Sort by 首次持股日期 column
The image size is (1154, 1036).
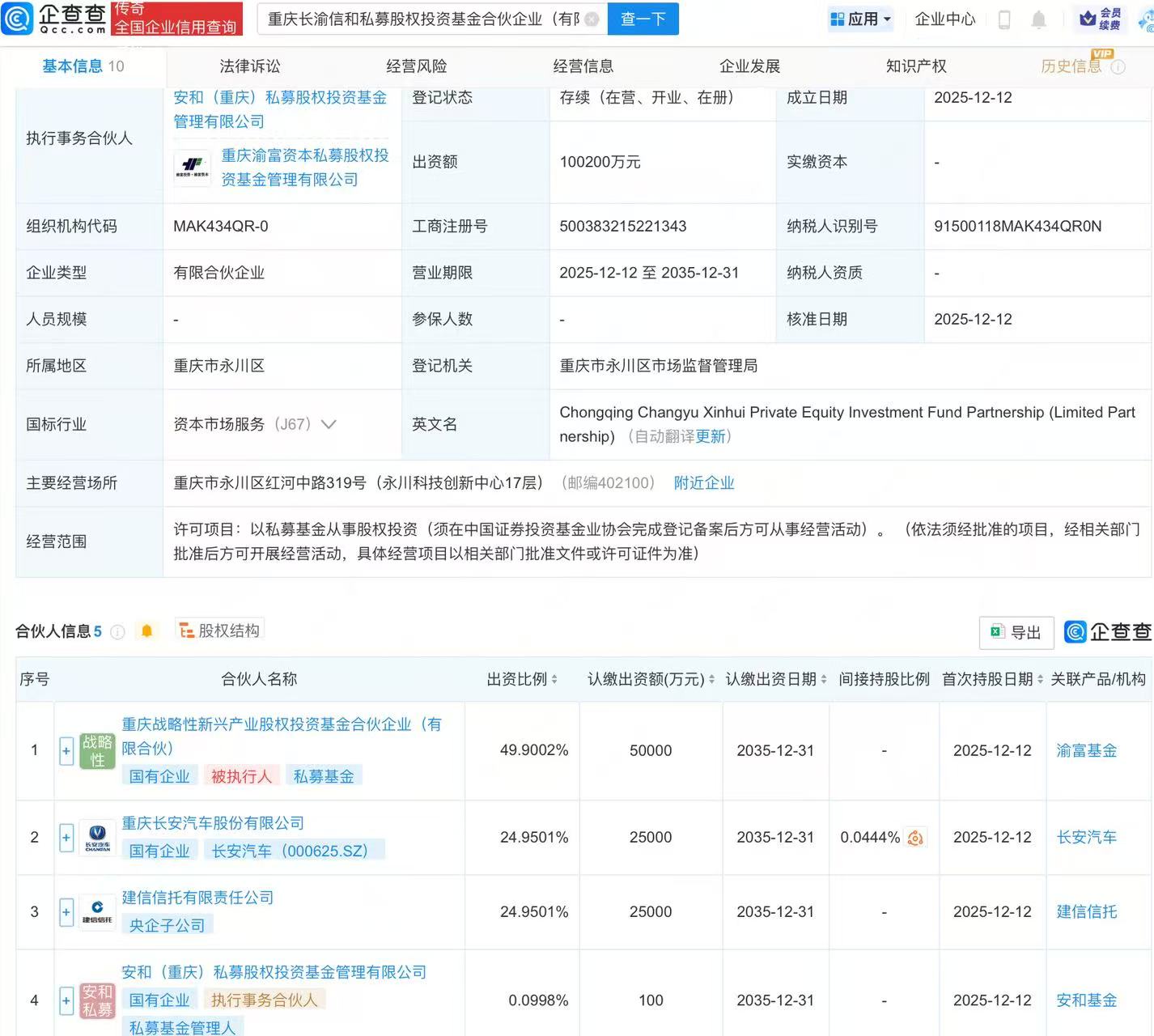click(1041, 680)
